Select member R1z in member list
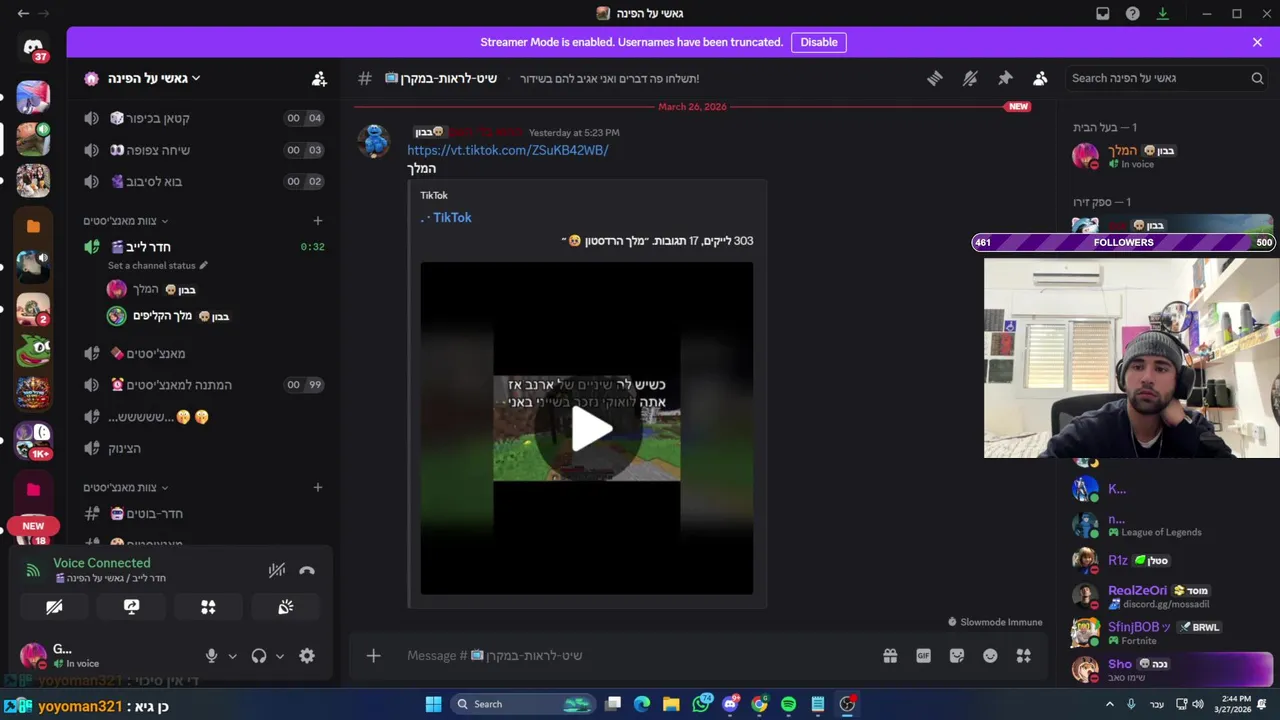Viewport: 1280px width, 720px height. pyautogui.click(x=1167, y=561)
